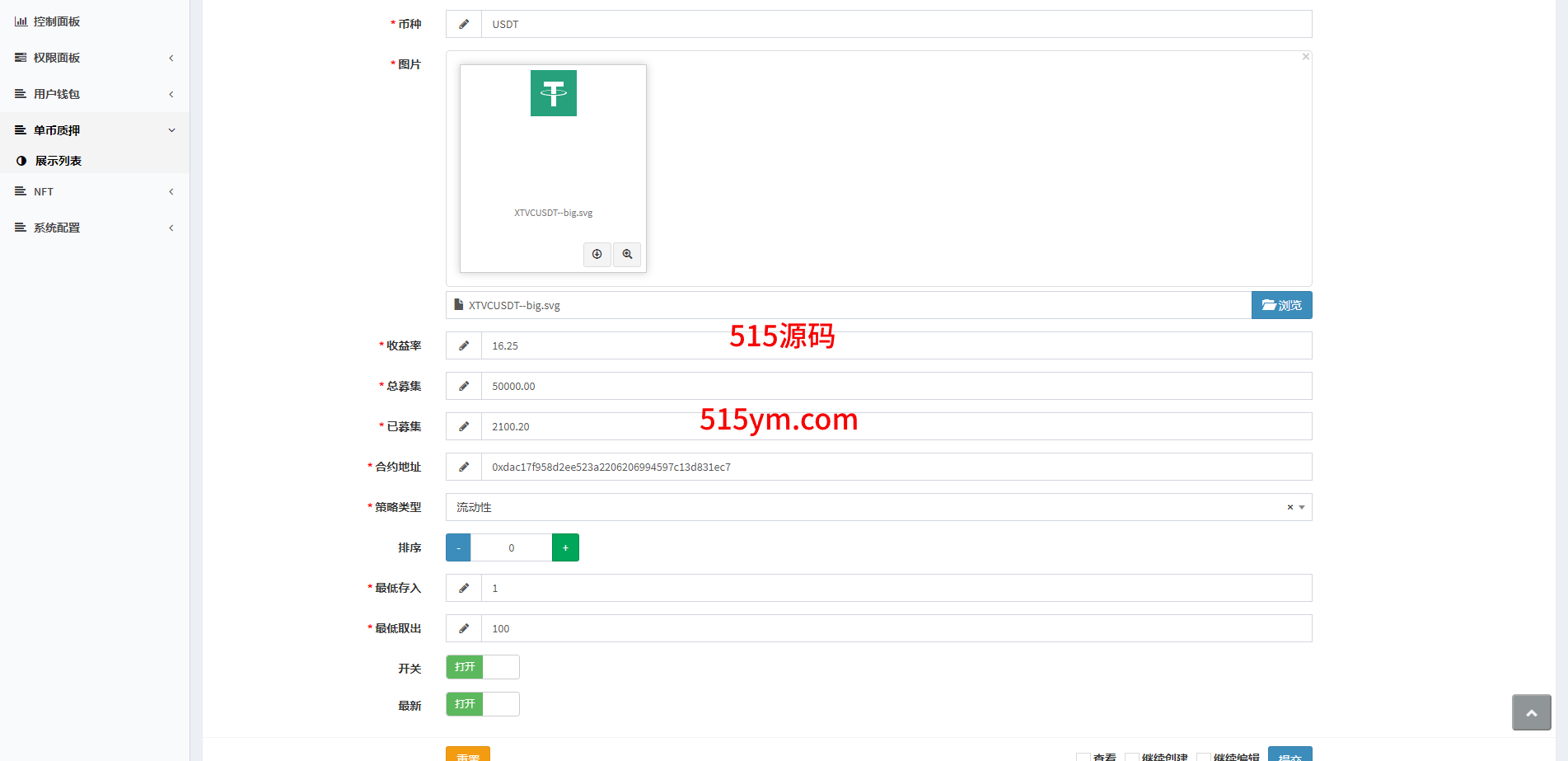Expand the 用户钱包 sidebar section
Screen dimensions: 1568x761
(95, 94)
